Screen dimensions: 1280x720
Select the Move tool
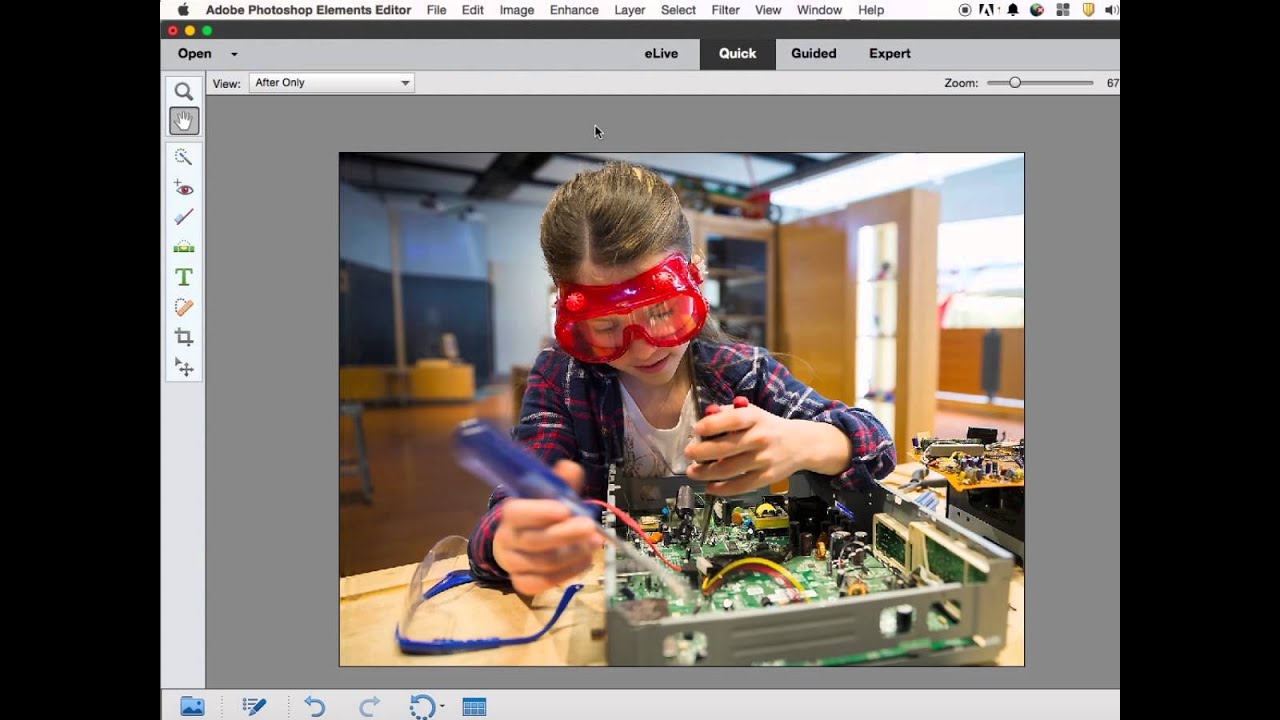183,367
